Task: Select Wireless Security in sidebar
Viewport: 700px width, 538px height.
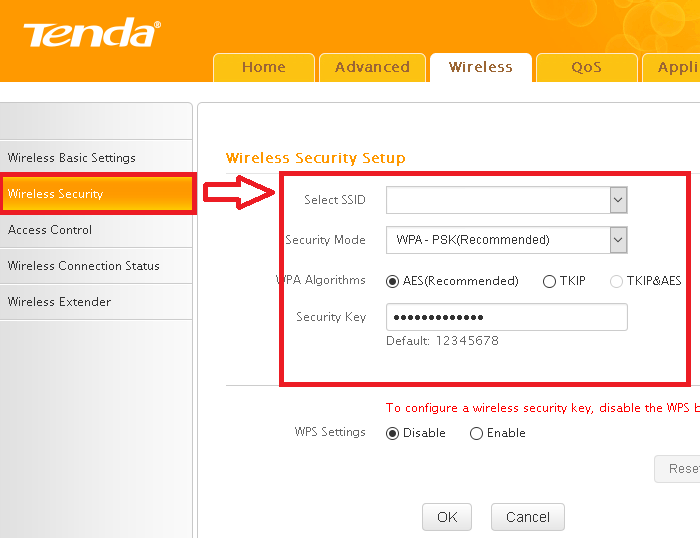Action: point(97,194)
